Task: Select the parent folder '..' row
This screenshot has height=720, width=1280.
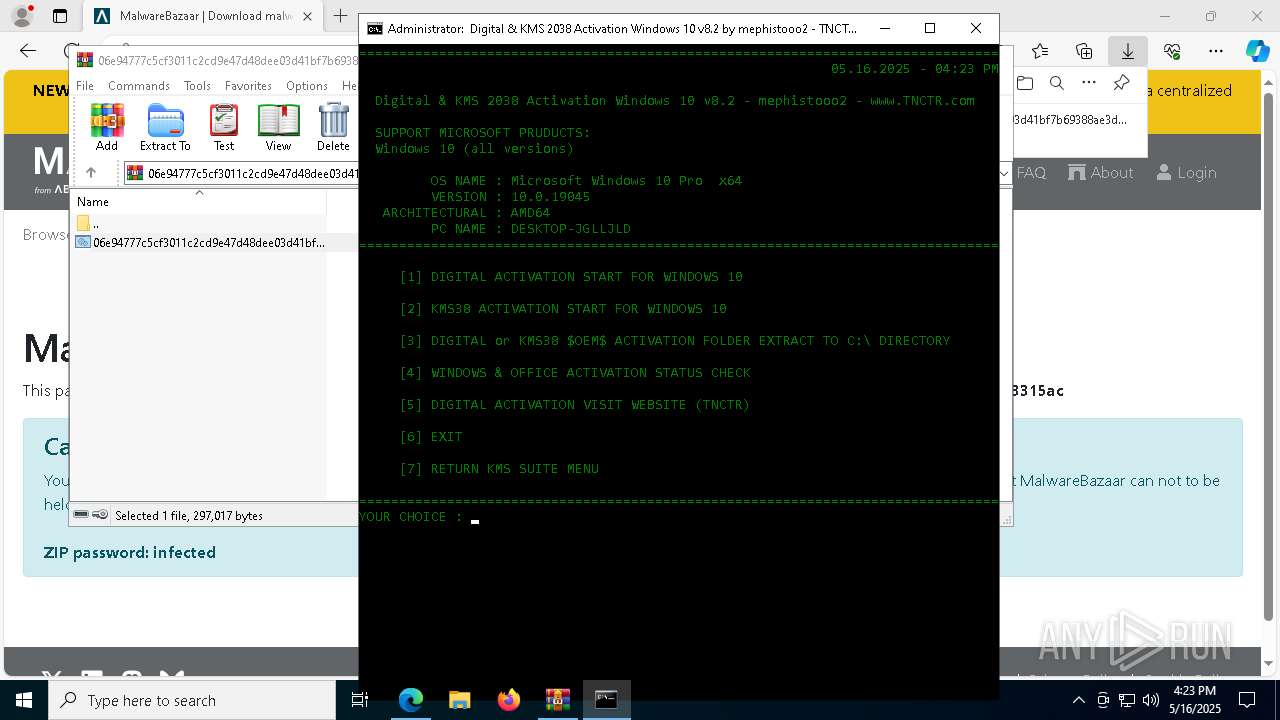Action: tap(200, 223)
